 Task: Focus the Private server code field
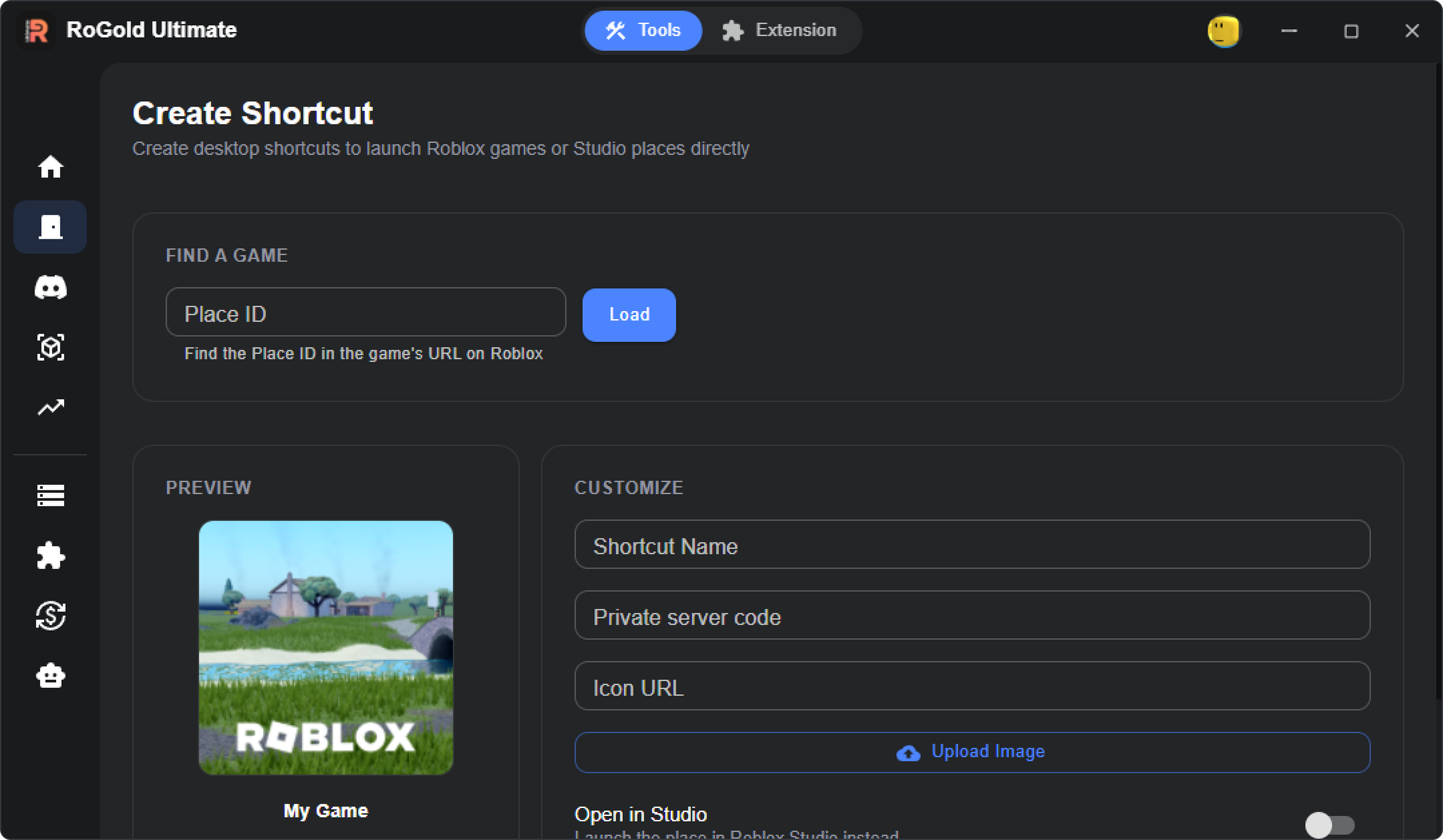click(x=972, y=615)
